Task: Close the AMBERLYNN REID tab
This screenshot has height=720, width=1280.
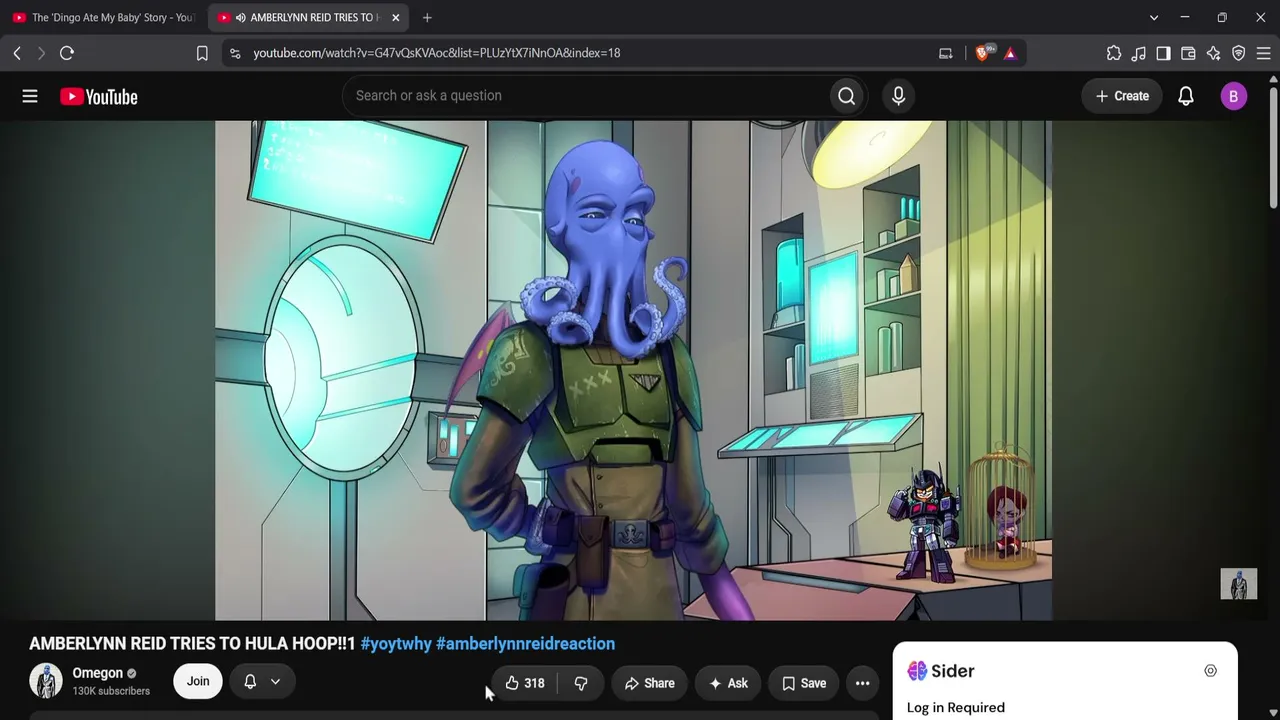Action: (x=396, y=18)
